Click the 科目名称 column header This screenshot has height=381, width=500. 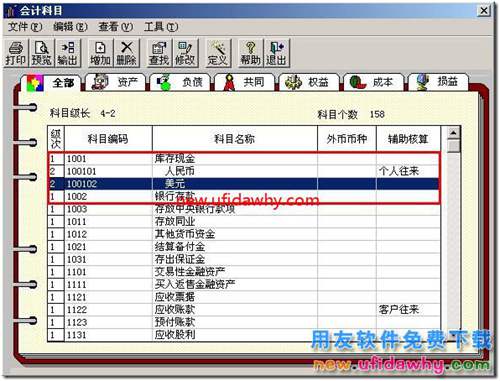[235, 139]
